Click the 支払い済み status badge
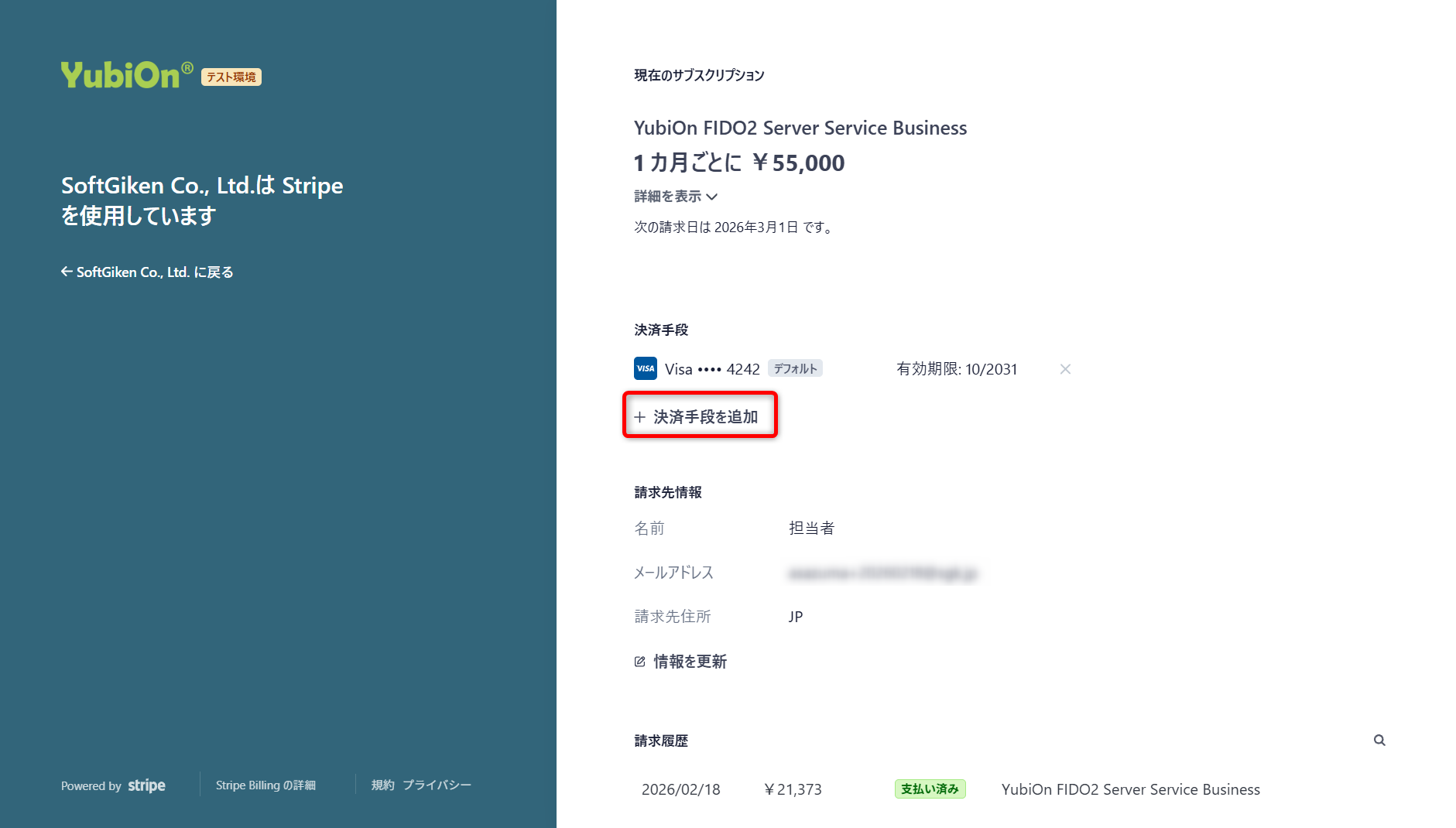Viewport: 1456px width, 828px height. (x=930, y=789)
